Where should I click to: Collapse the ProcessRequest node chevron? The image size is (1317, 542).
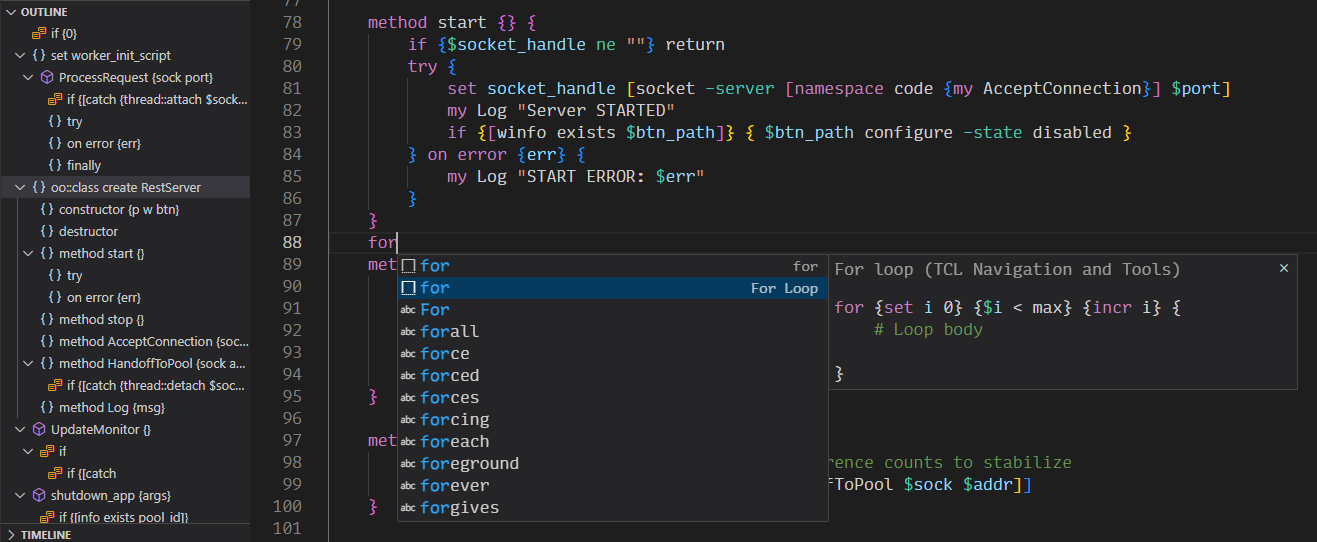coord(29,77)
